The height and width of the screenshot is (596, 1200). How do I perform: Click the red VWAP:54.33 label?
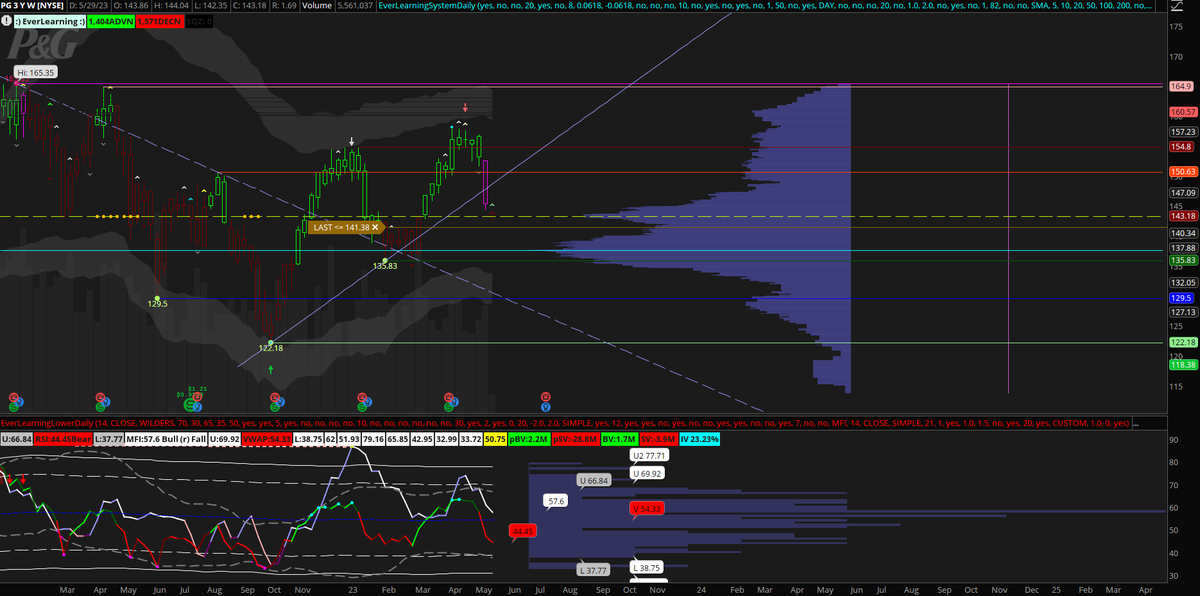click(x=267, y=439)
